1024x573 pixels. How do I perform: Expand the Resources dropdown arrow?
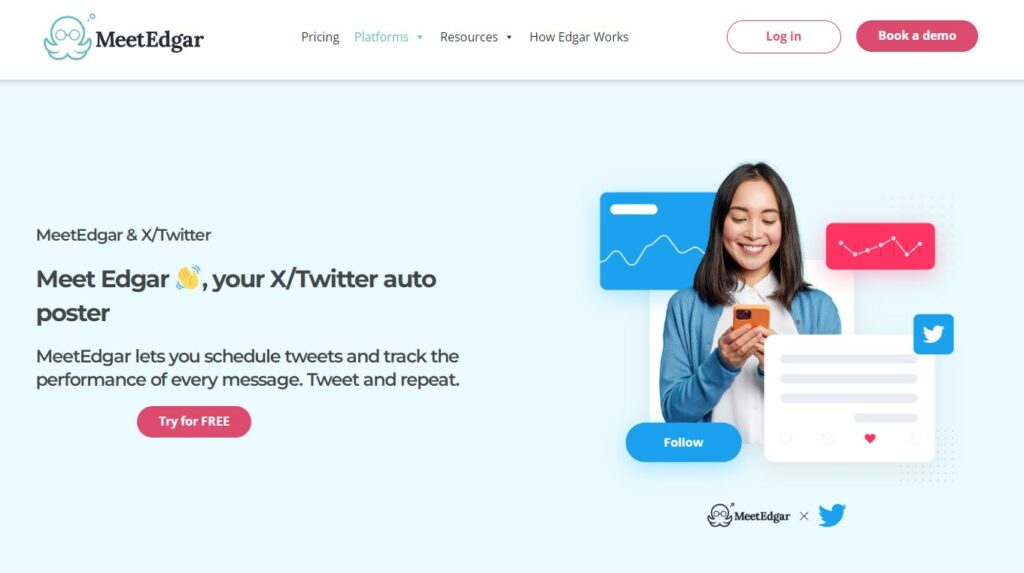tap(509, 37)
